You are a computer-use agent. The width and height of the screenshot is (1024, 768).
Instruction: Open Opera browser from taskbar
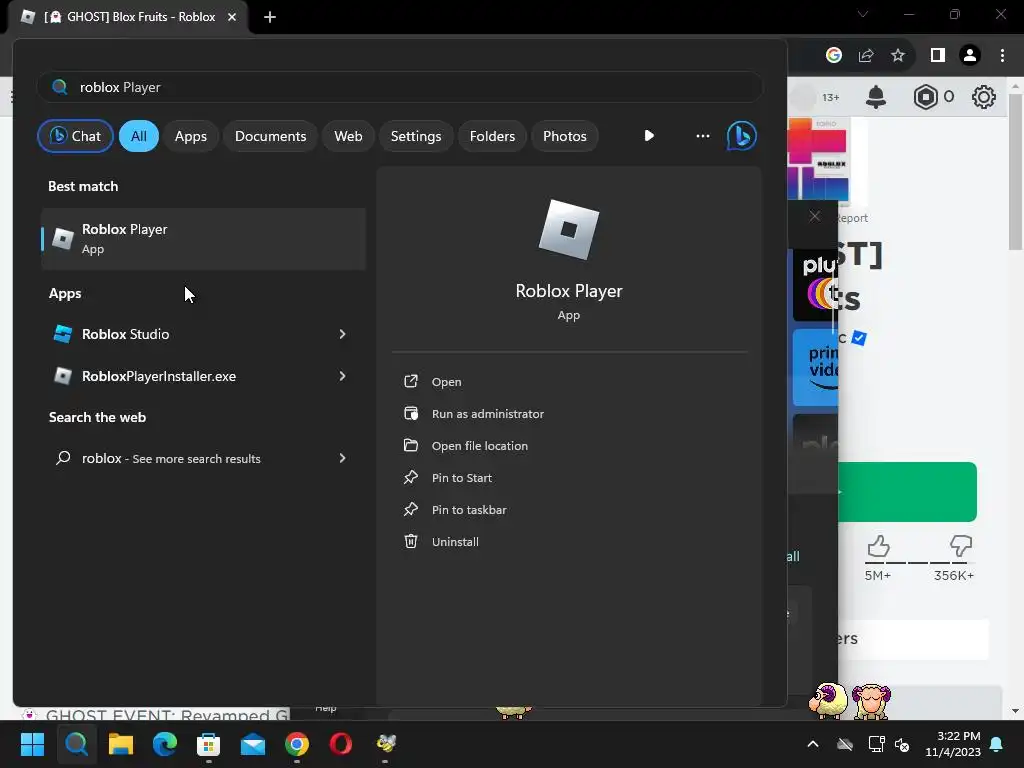pyautogui.click(x=341, y=744)
